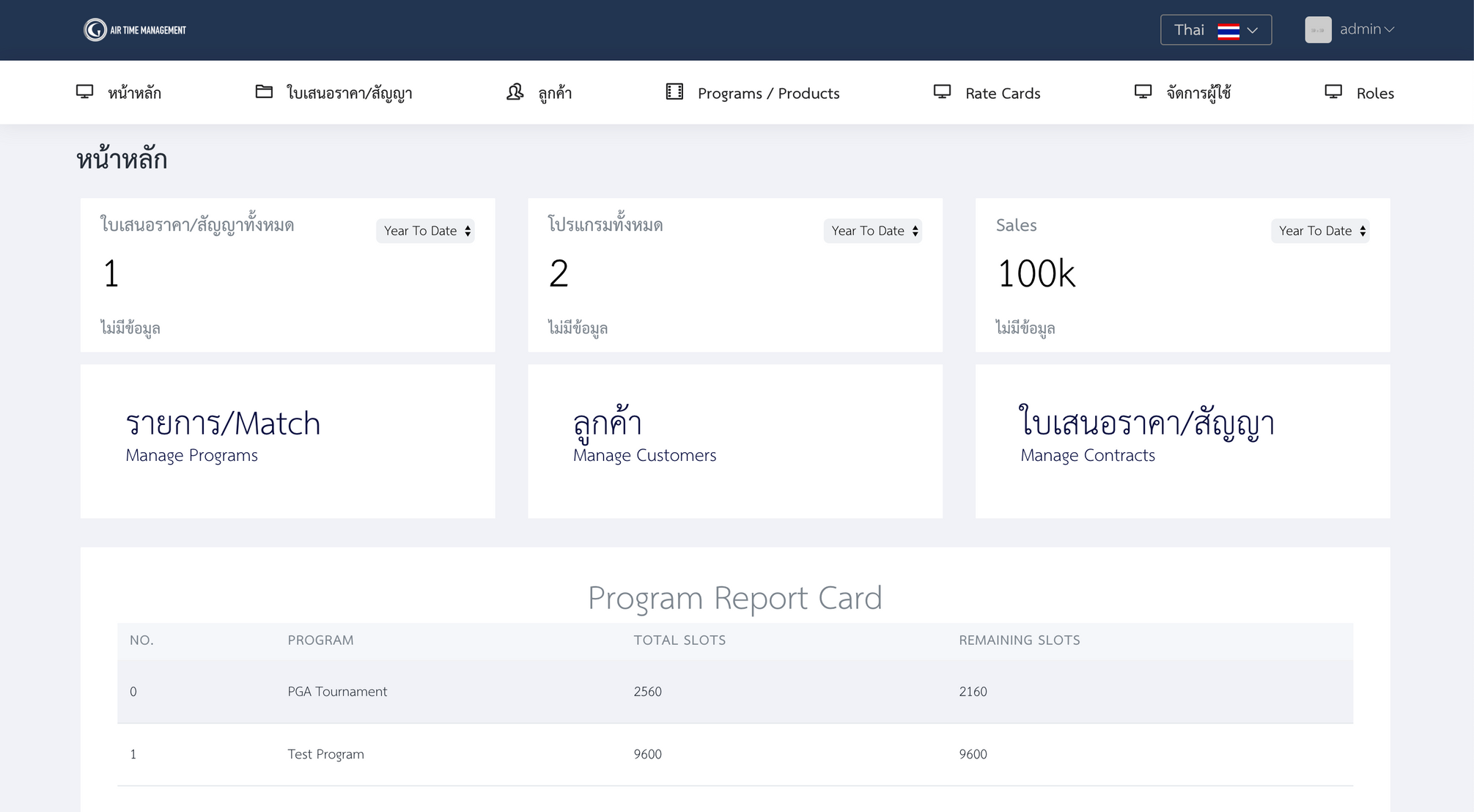
Task: Click the folder icon for ใบเสนอราคา/สัญญา
Action: [x=264, y=92]
